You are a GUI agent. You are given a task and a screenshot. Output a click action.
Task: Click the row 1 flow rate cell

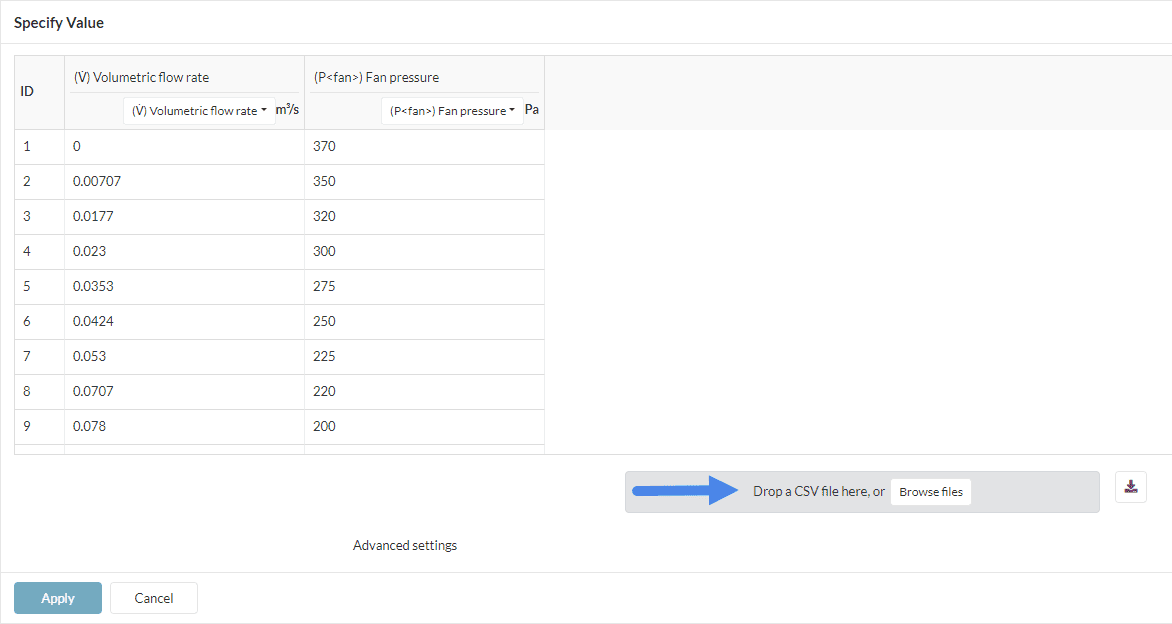pyautogui.click(x=184, y=146)
